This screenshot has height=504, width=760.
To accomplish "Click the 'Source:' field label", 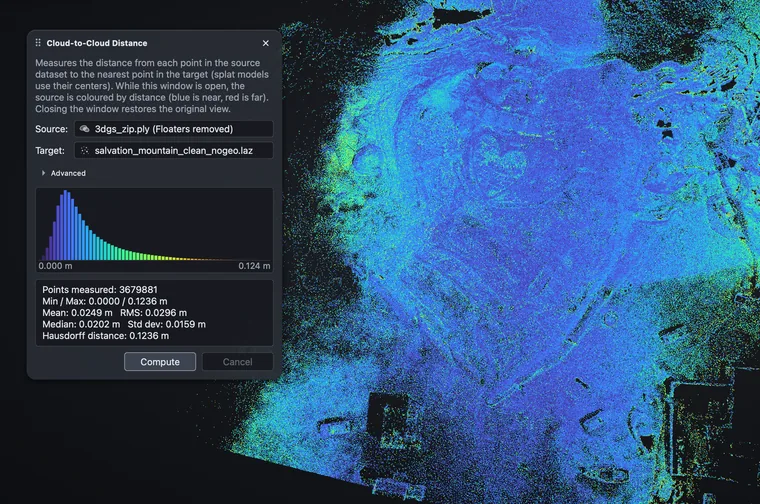I will [51, 129].
